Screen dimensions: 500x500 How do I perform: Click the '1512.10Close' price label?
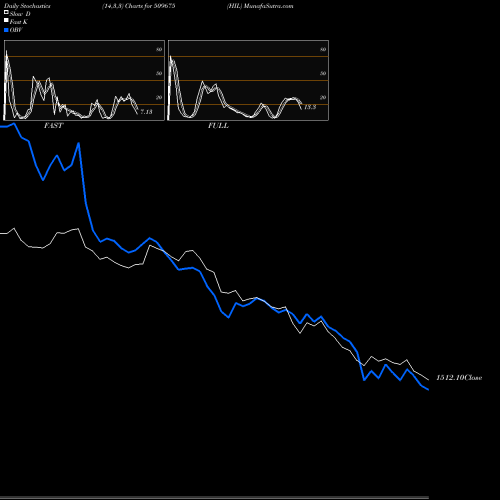pos(459,378)
